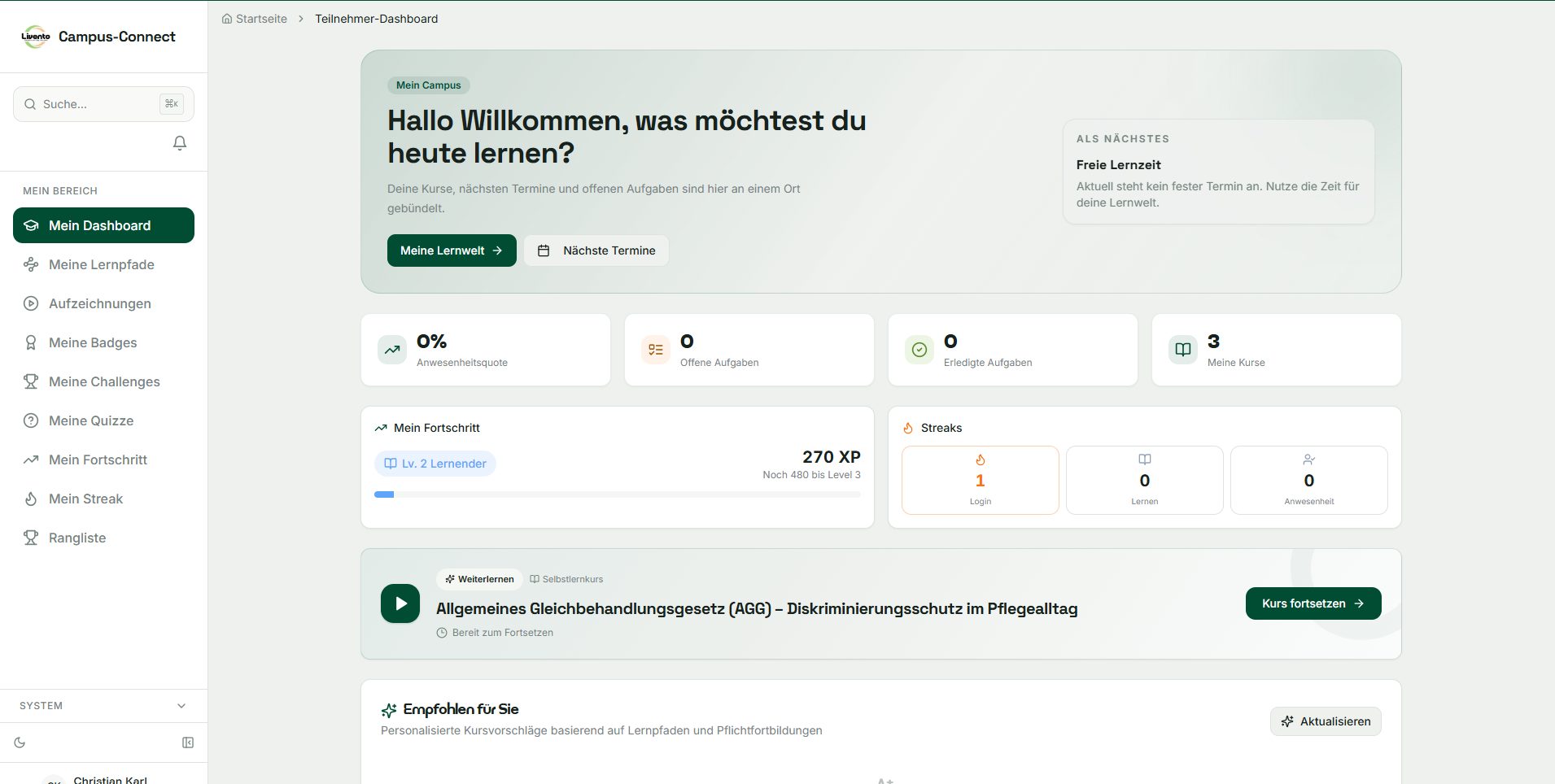
Task: Click the Mein Fortschritt card trend icon
Action: pyautogui.click(x=381, y=428)
